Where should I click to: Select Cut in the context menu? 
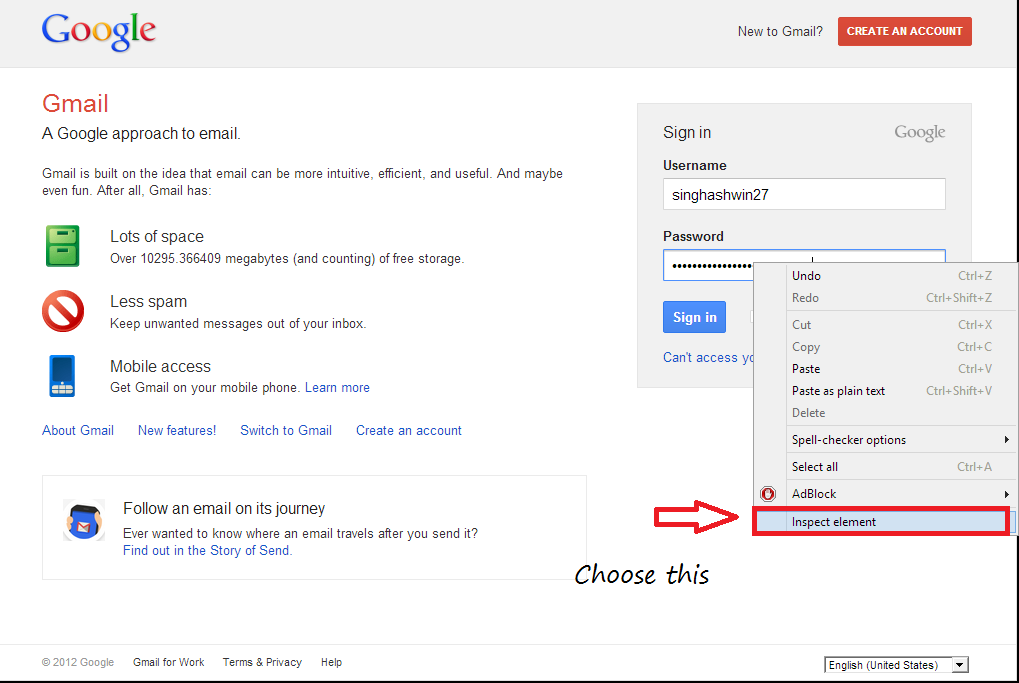click(900, 324)
